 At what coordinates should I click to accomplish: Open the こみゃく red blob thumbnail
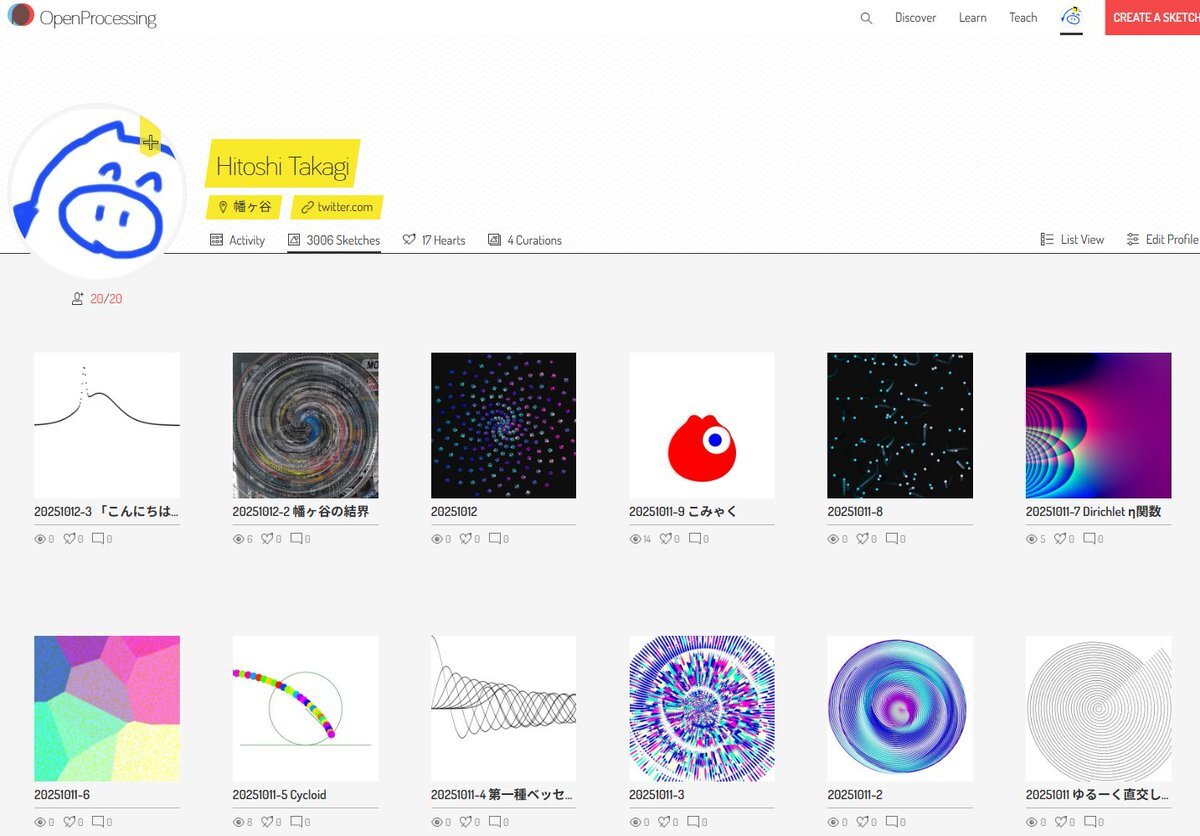pyautogui.click(x=702, y=425)
